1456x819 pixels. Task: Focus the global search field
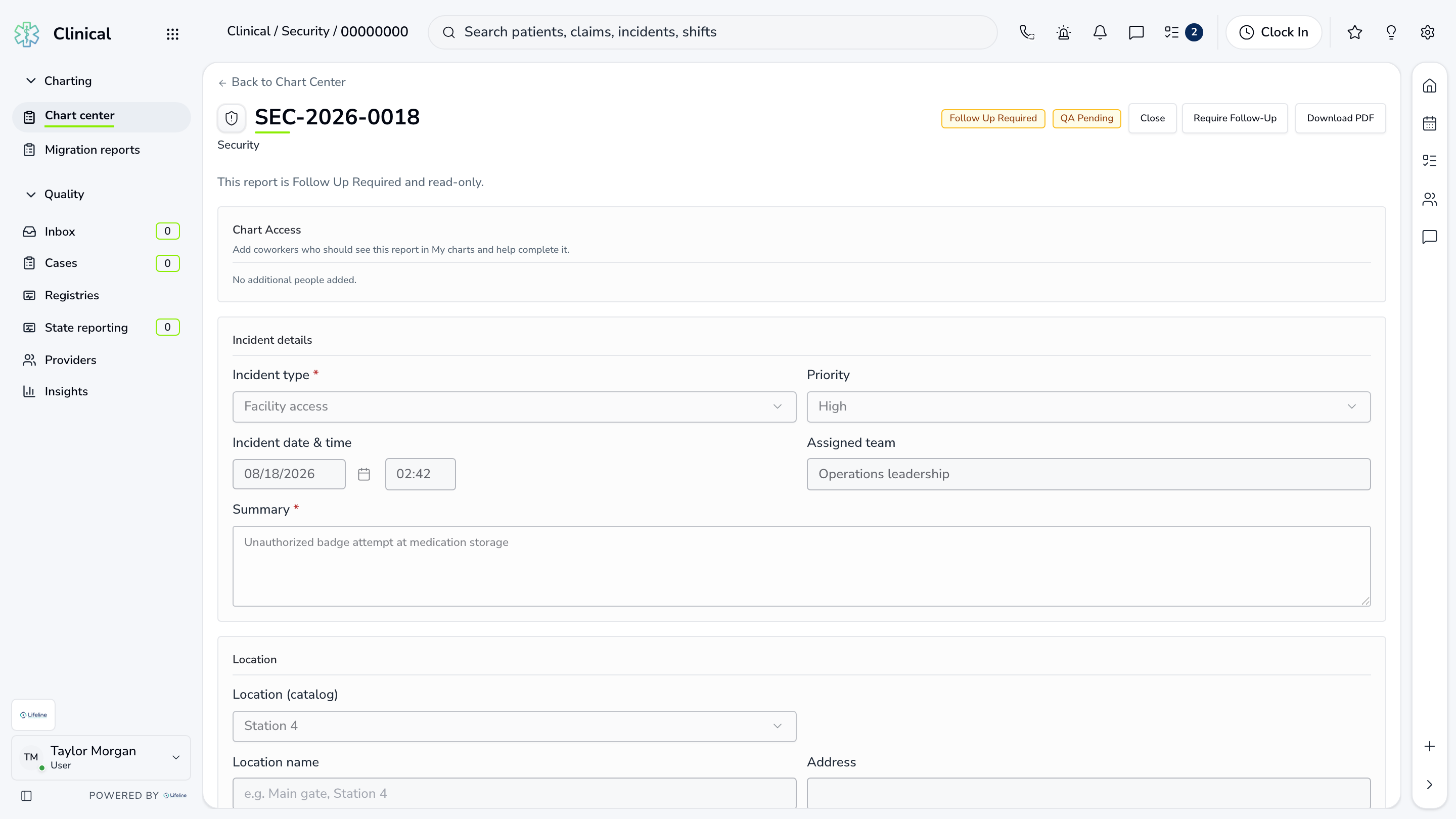pos(712,32)
